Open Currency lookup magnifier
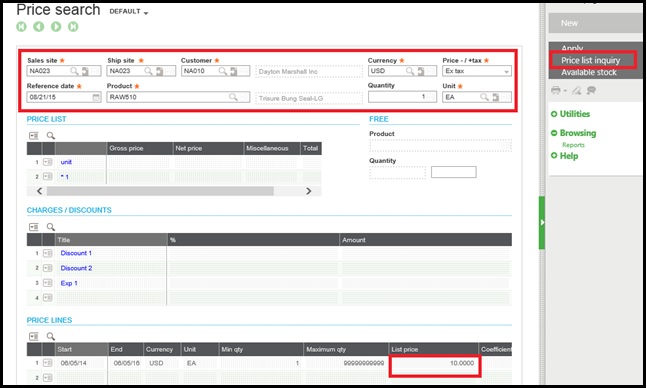This screenshot has height=388, width=647. [x=410, y=71]
